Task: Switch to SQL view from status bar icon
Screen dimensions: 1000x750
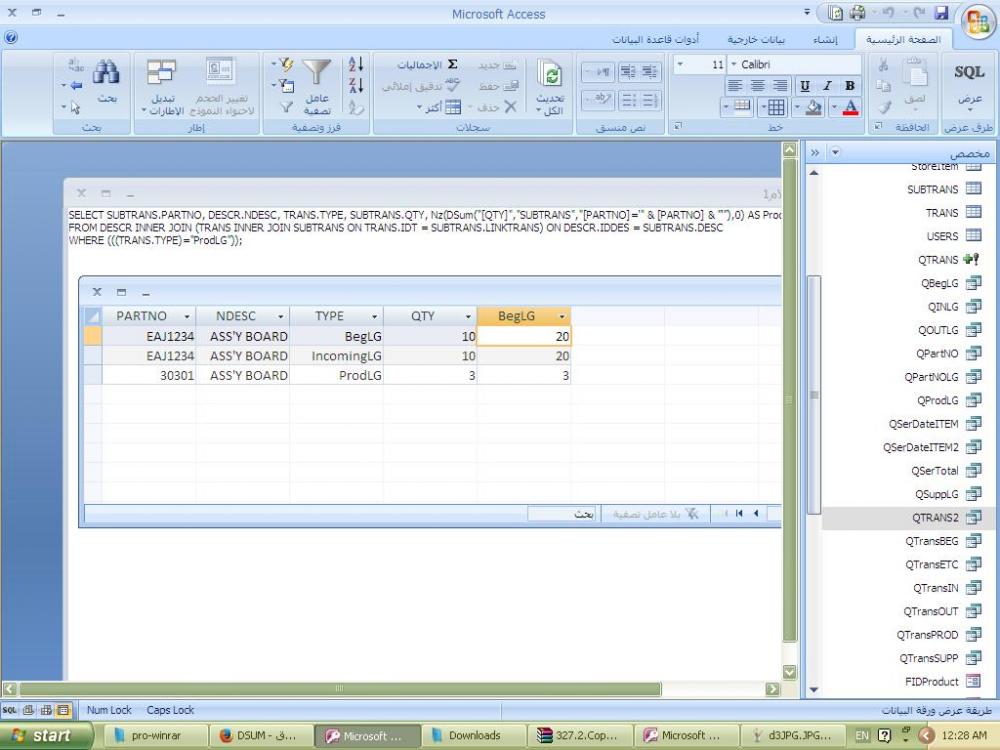Action: tap(10, 710)
